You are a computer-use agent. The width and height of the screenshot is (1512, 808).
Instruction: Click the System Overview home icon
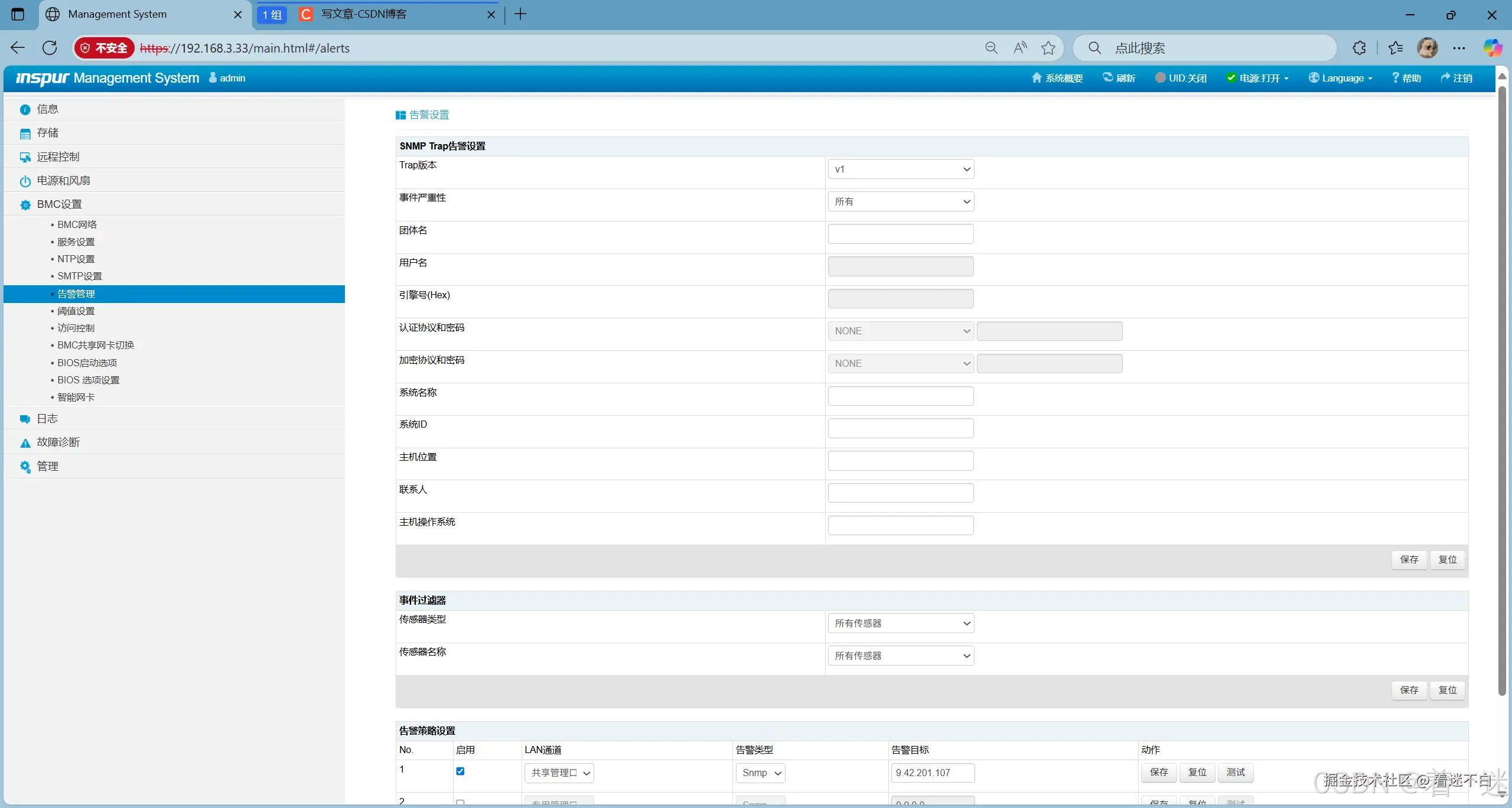click(1036, 78)
